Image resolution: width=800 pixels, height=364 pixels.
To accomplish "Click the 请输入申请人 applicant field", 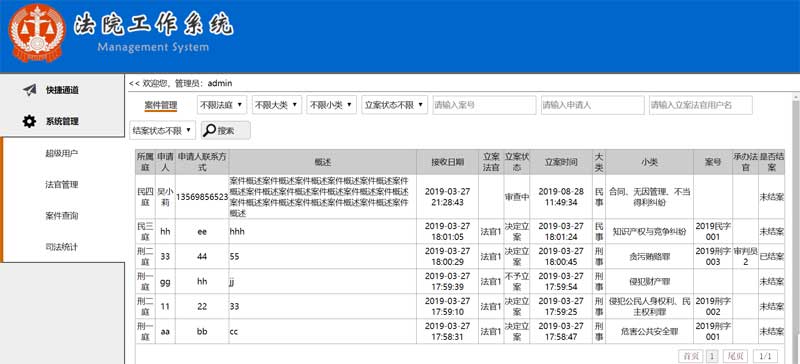I will tap(592, 105).
